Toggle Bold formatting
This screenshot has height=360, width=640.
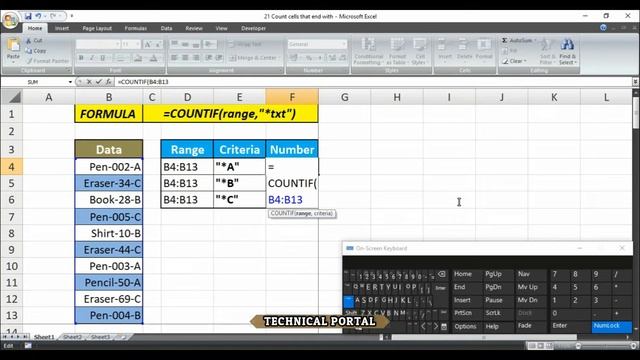(81, 58)
